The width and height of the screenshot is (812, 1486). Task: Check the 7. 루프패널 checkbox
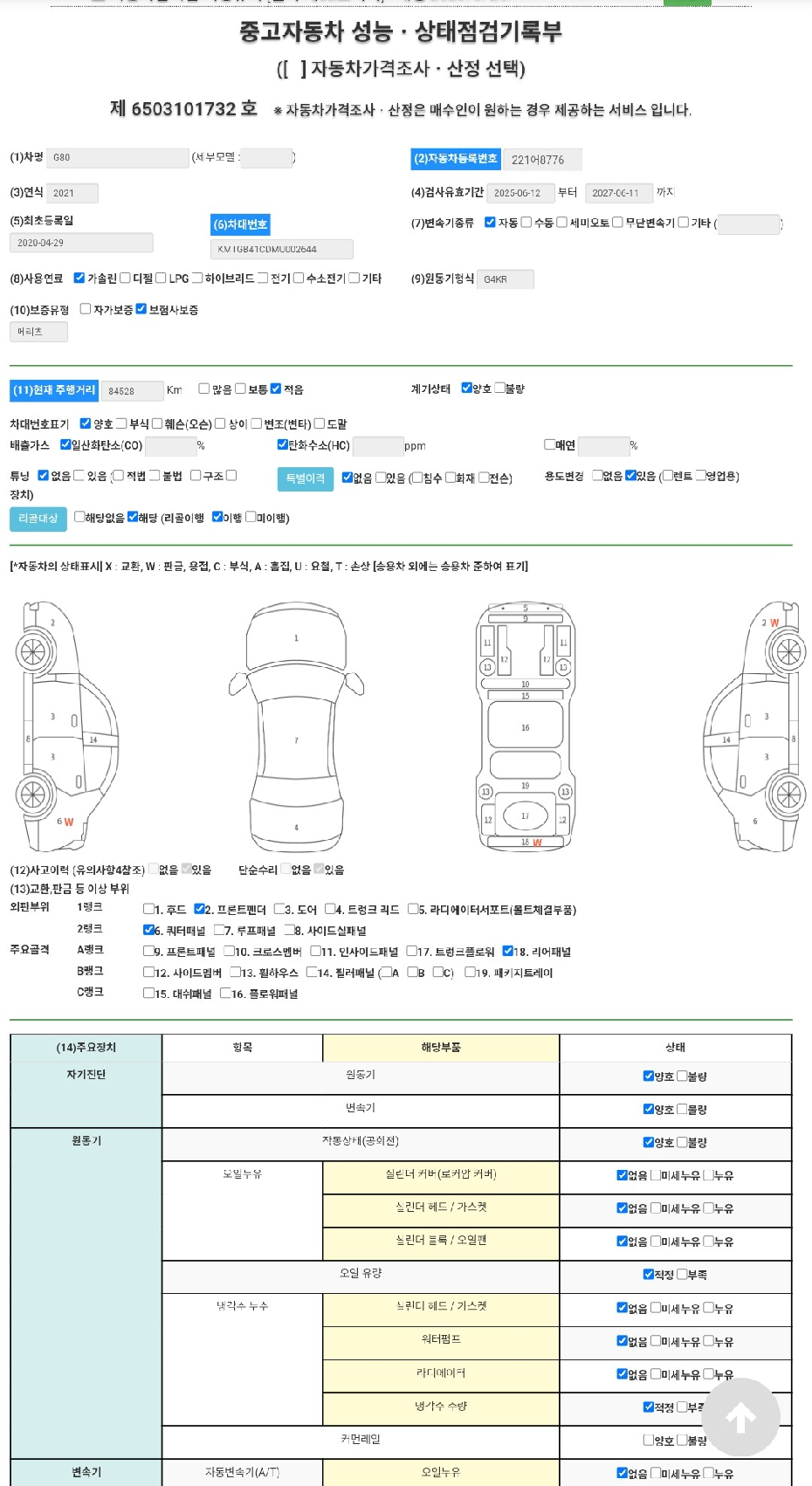click(218, 931)
